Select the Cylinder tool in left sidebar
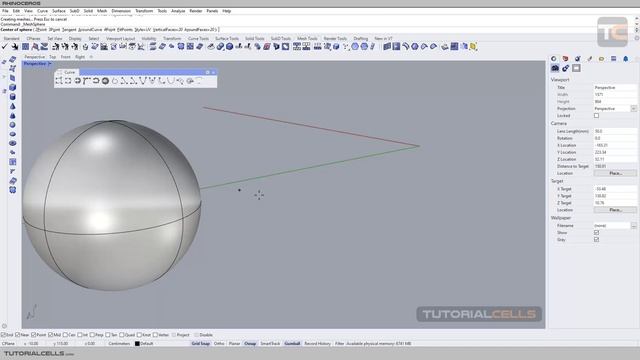This screenshot has width=640, height=360. (x=13, y=97)
